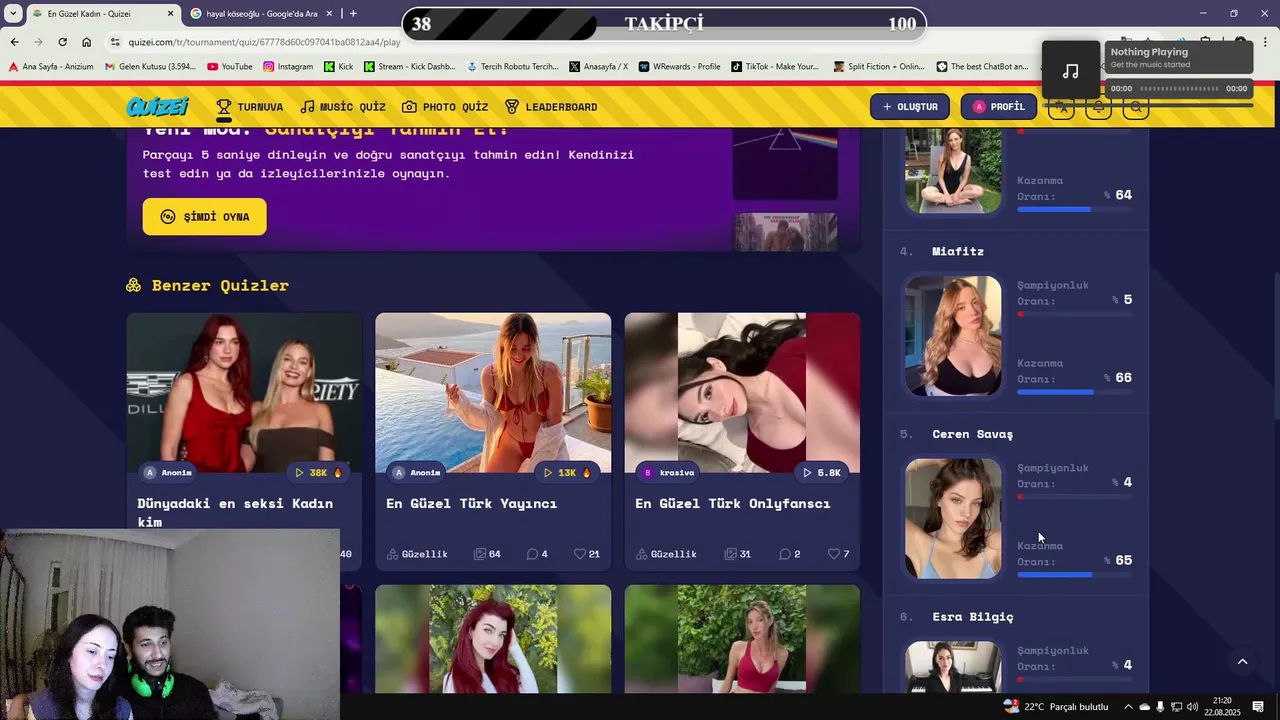Open En Güzel Türk Yayıncı quiz title

[471, 503]
